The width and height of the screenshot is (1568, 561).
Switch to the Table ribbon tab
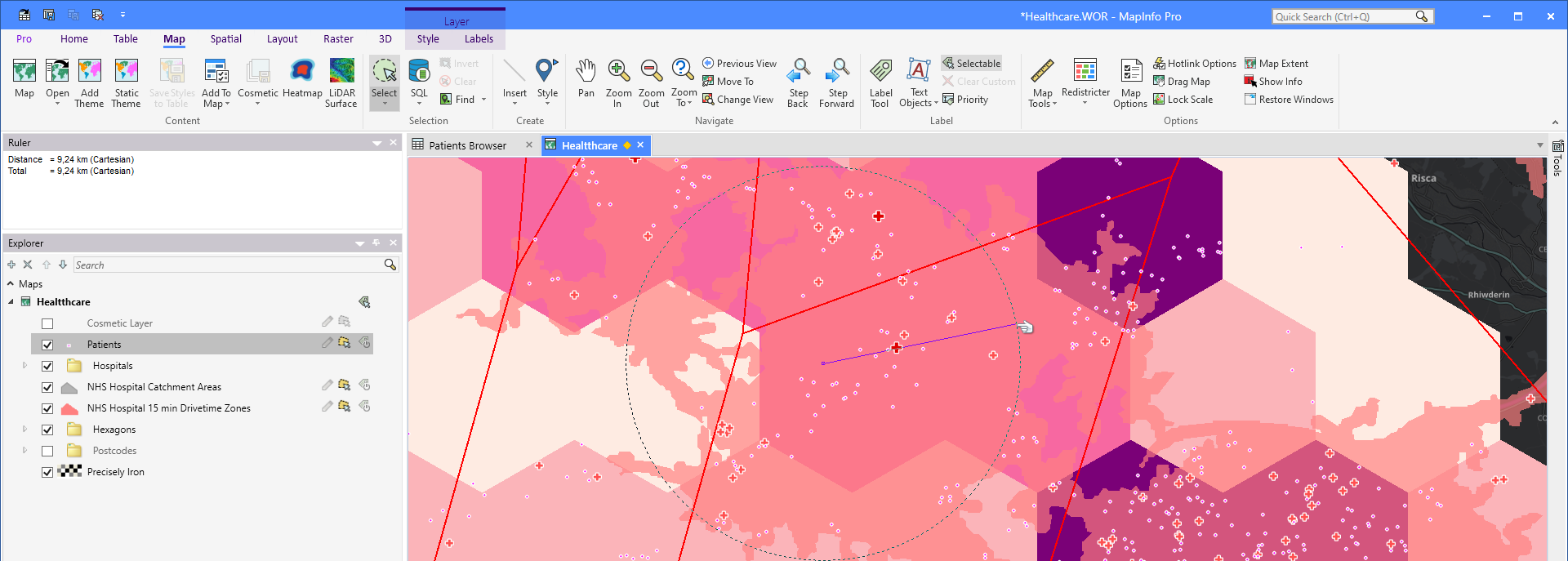click(126, 39)
